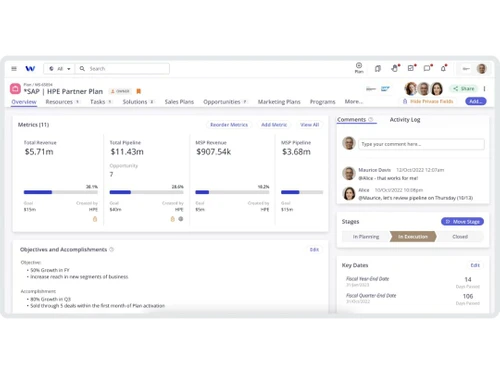
Task: Click first team member avatar in plan header
Action: pos(411,89)
